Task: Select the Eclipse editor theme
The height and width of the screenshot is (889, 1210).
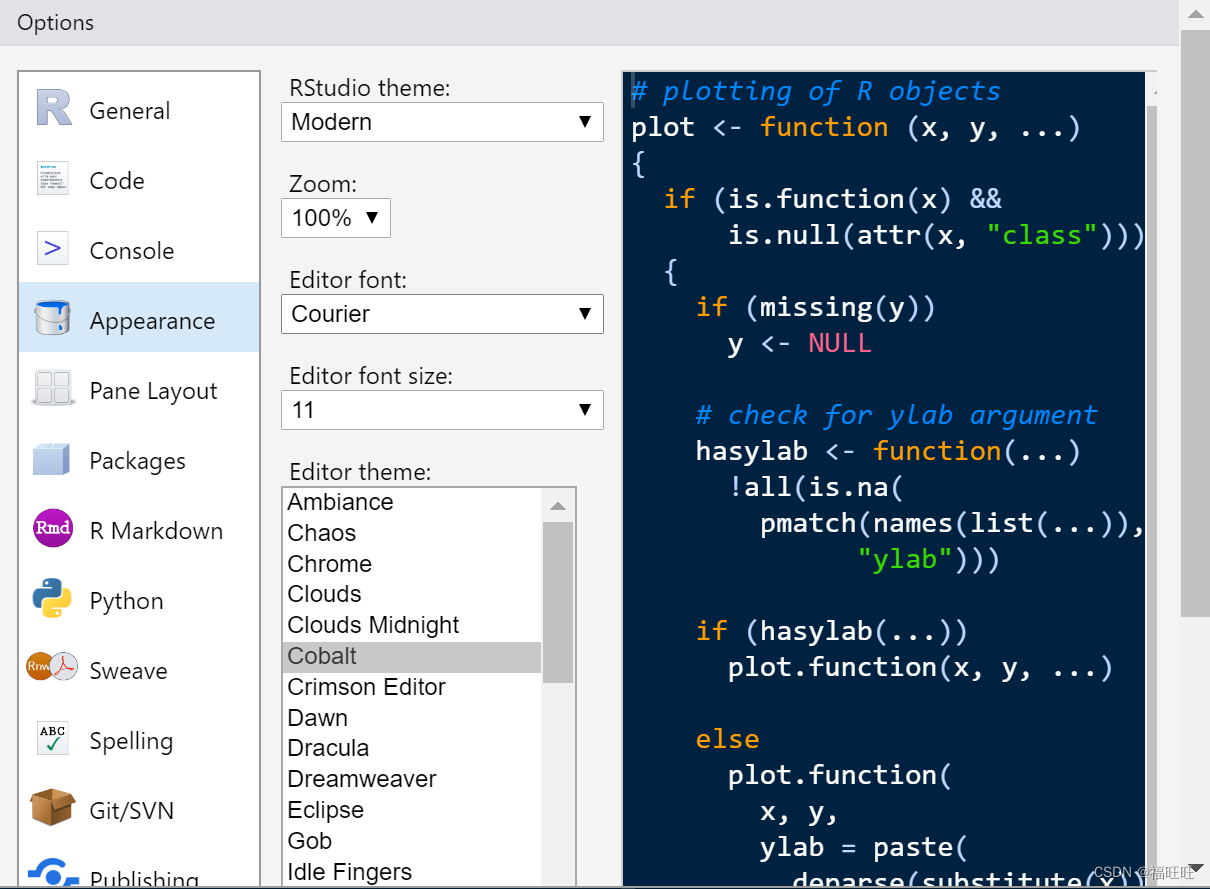Action: tap(412, 810)
